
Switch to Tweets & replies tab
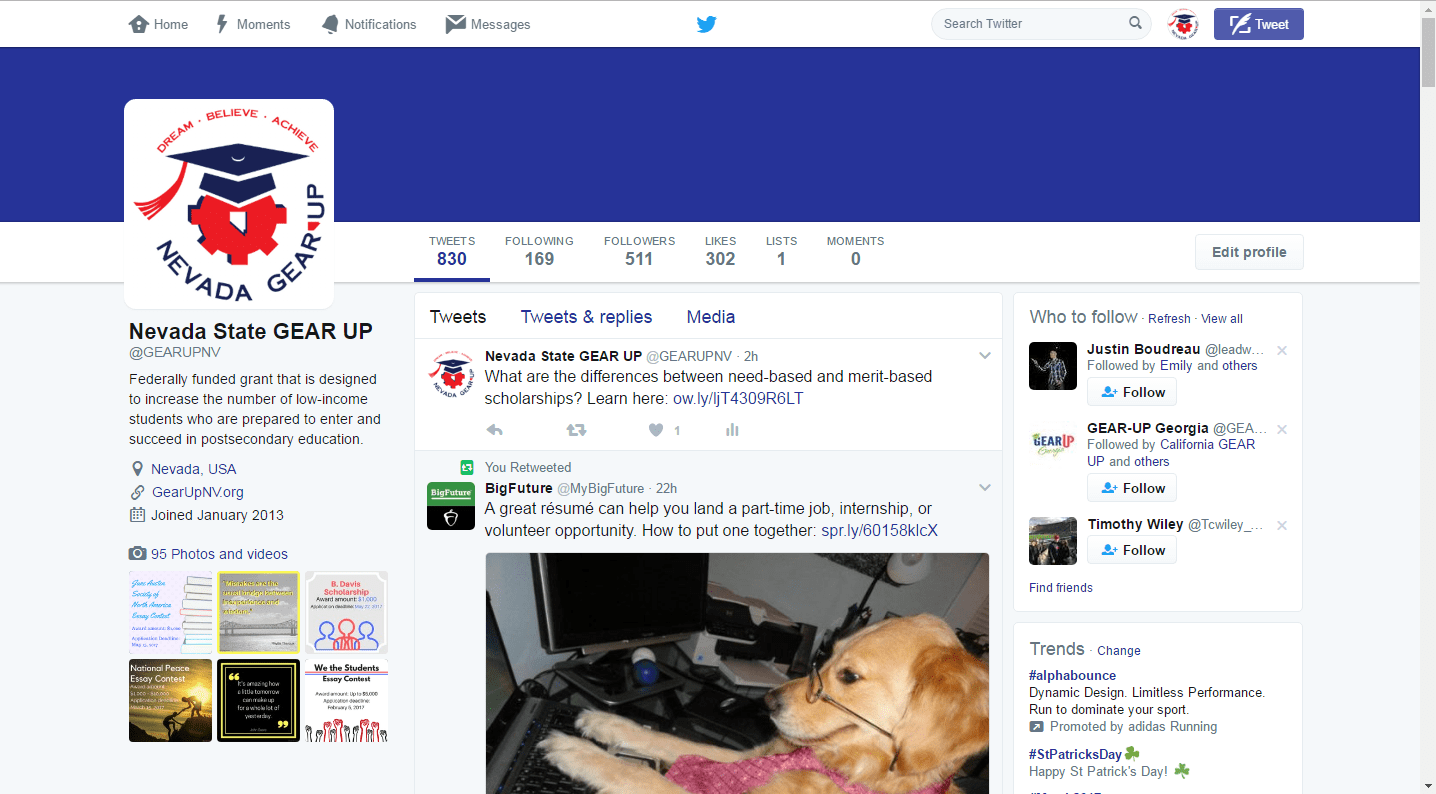coord(586,317)
